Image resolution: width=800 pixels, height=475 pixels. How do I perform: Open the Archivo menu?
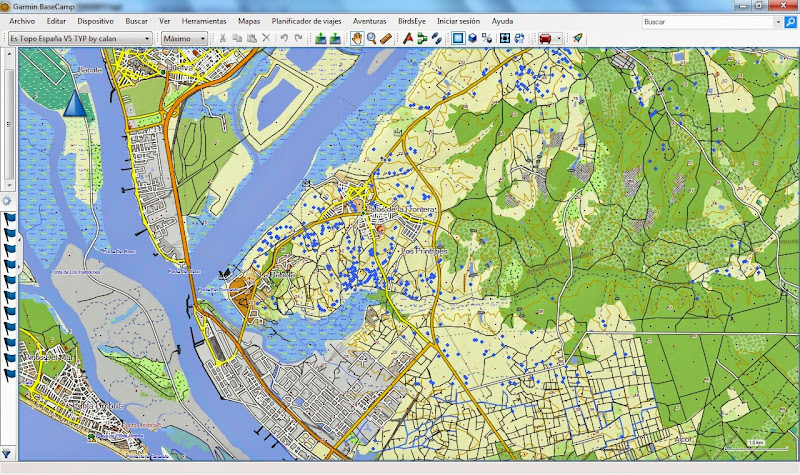point(22,21)
